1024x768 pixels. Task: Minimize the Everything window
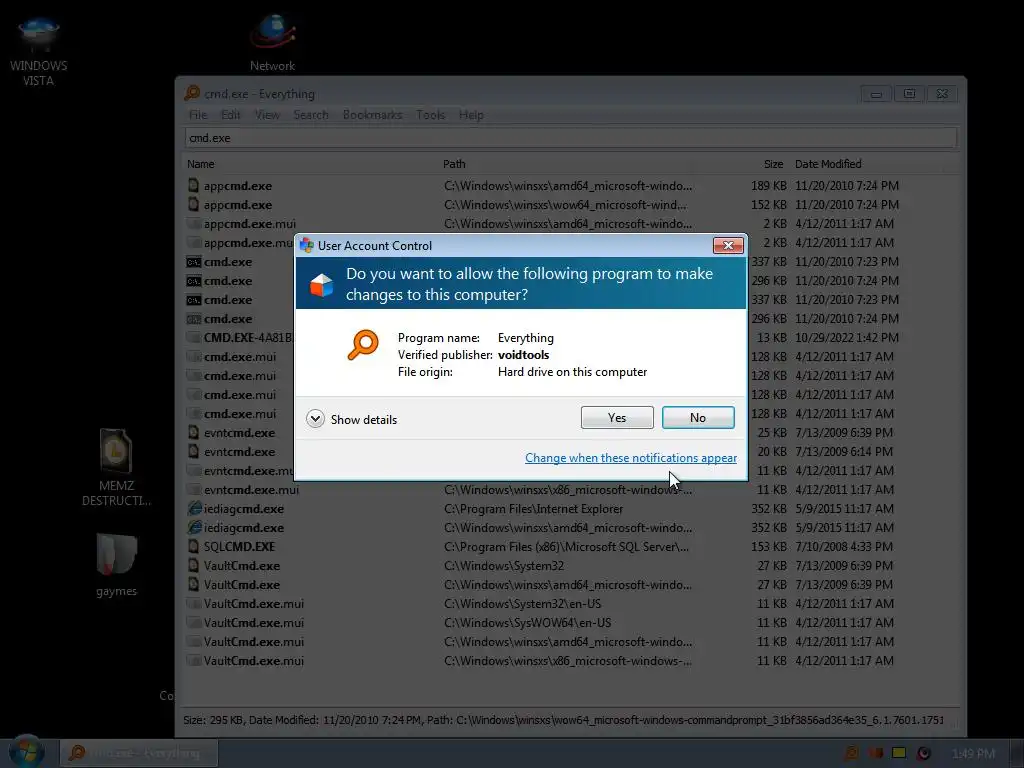click(876, 94)
